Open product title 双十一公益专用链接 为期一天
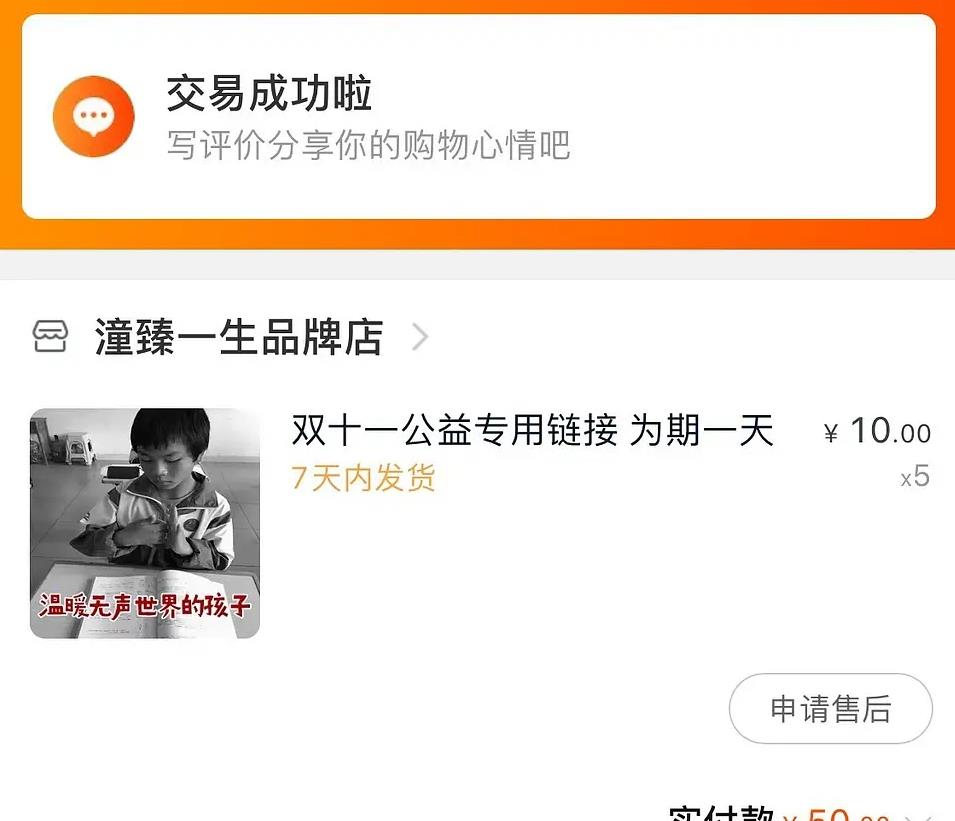Screen dimensions: 955x821 coord(532,430)
